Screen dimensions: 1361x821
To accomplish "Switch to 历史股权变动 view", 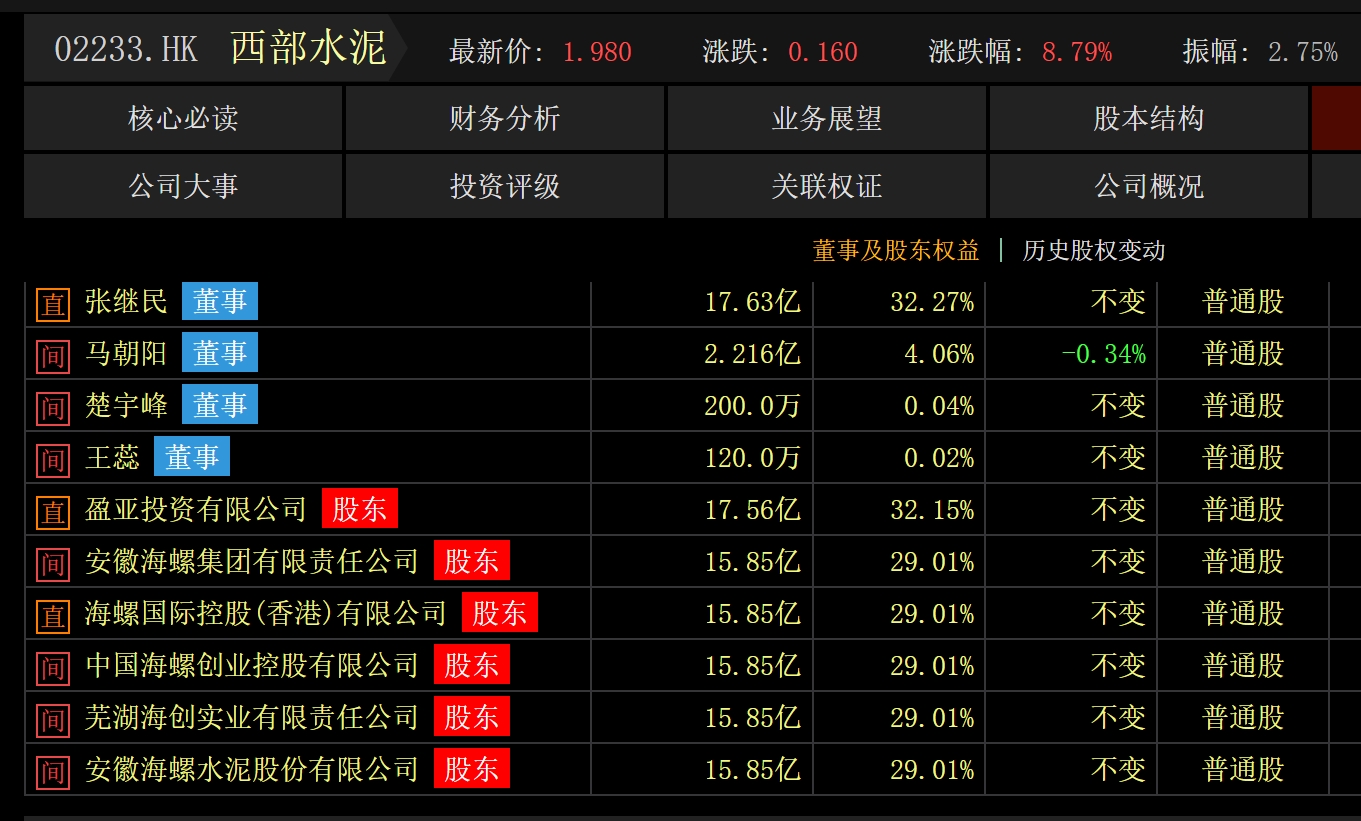I will 1094,251.
